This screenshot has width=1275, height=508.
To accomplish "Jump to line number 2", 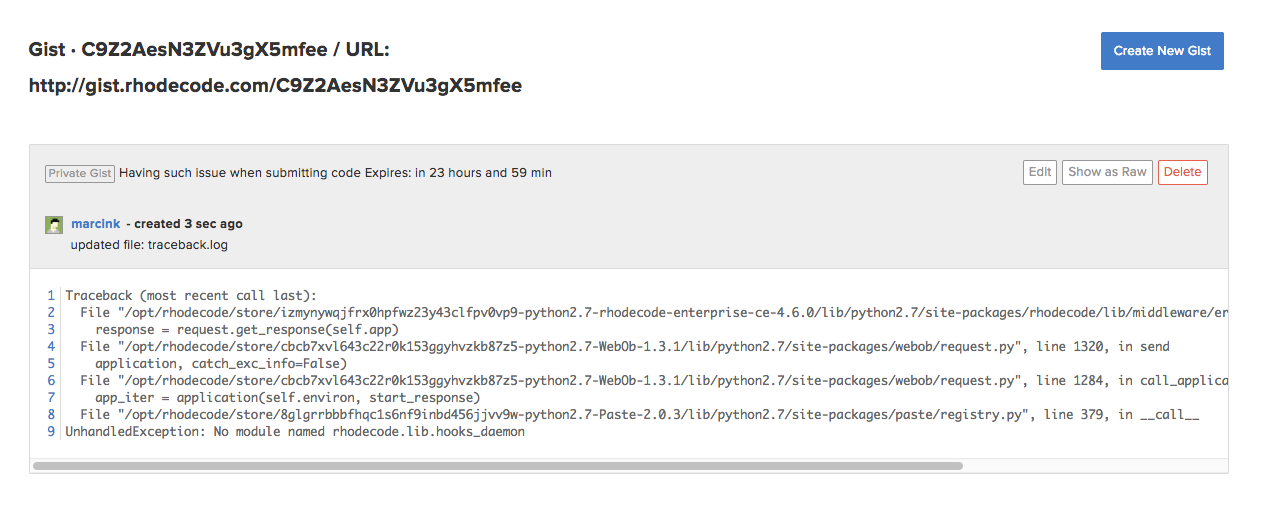I will [x=50, y=313].
